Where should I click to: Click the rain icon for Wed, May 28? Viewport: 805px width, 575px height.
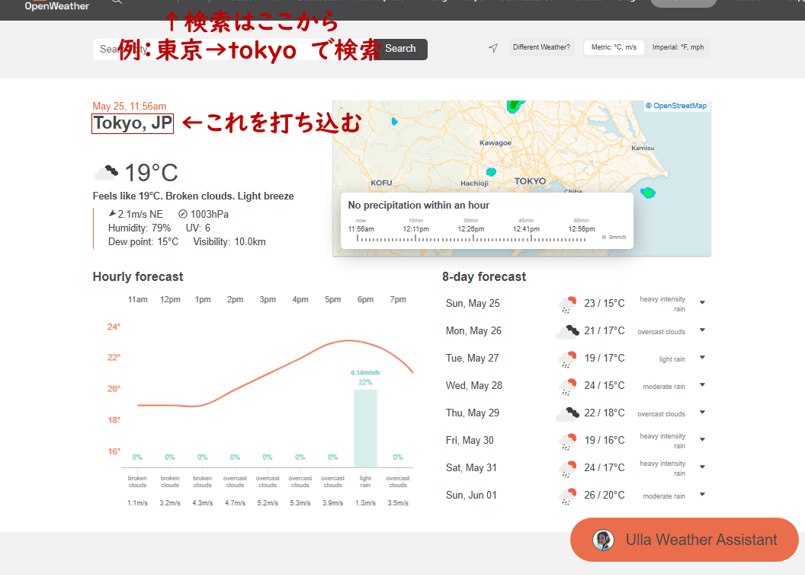(567, 386)
